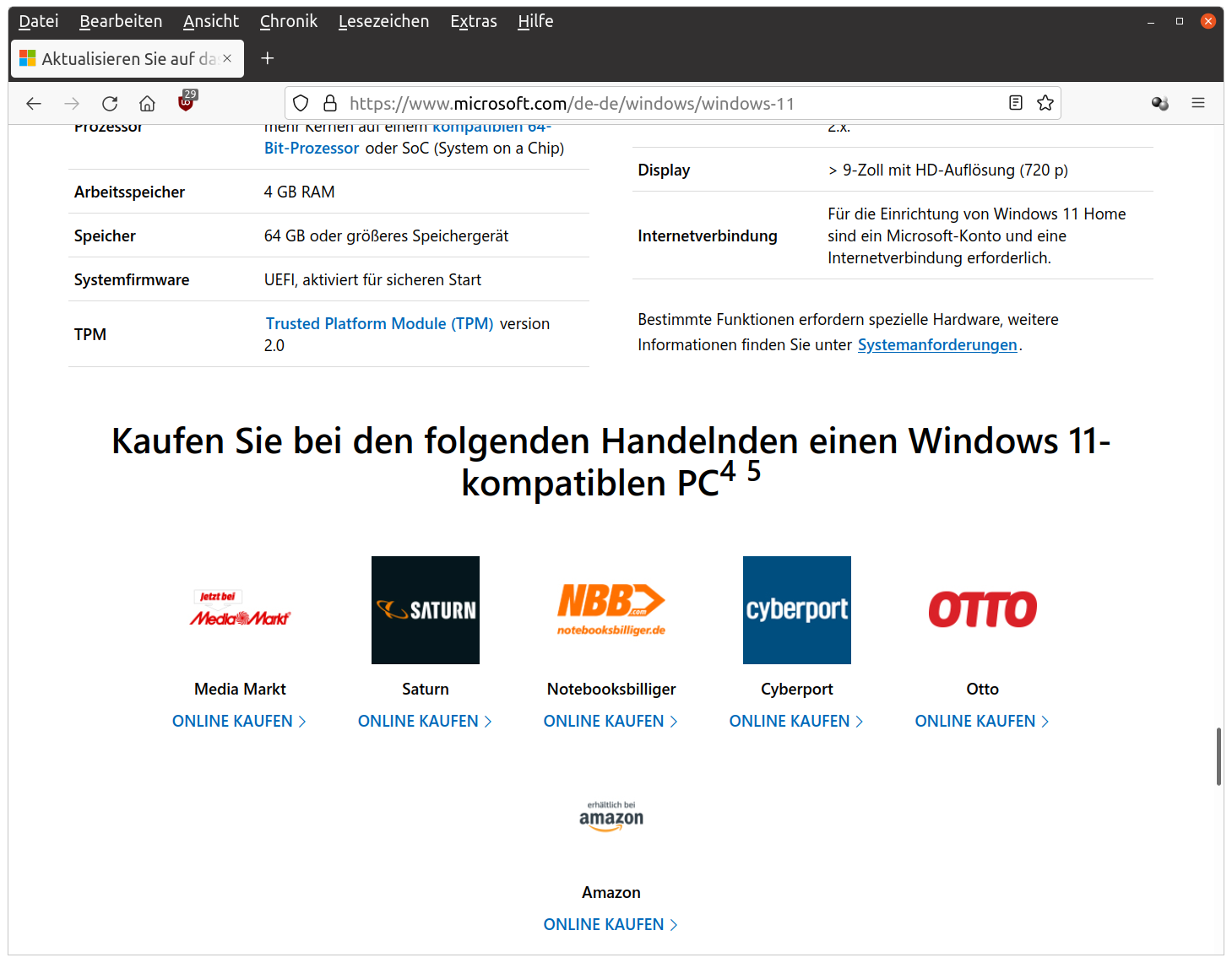The width and height of the screenshot is (1232, 963).
Task: Click the forward navigation arrow
Action: [72, 103]
